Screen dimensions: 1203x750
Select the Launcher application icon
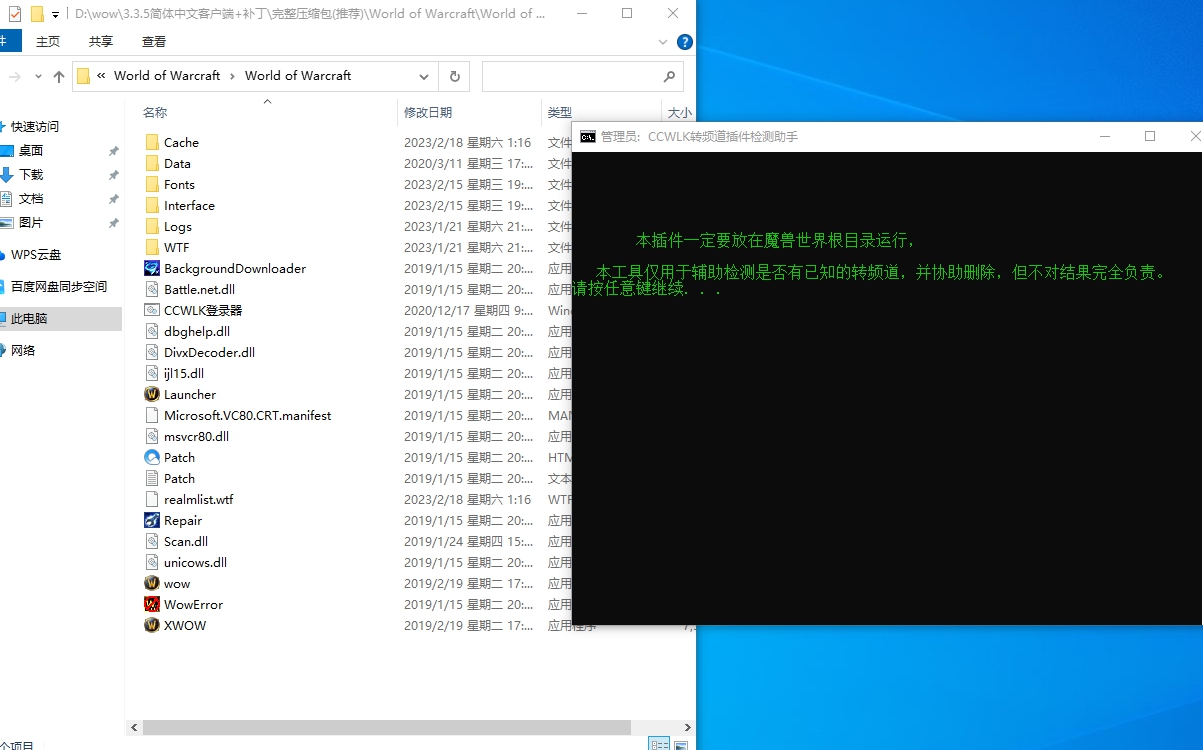(152, 394)
